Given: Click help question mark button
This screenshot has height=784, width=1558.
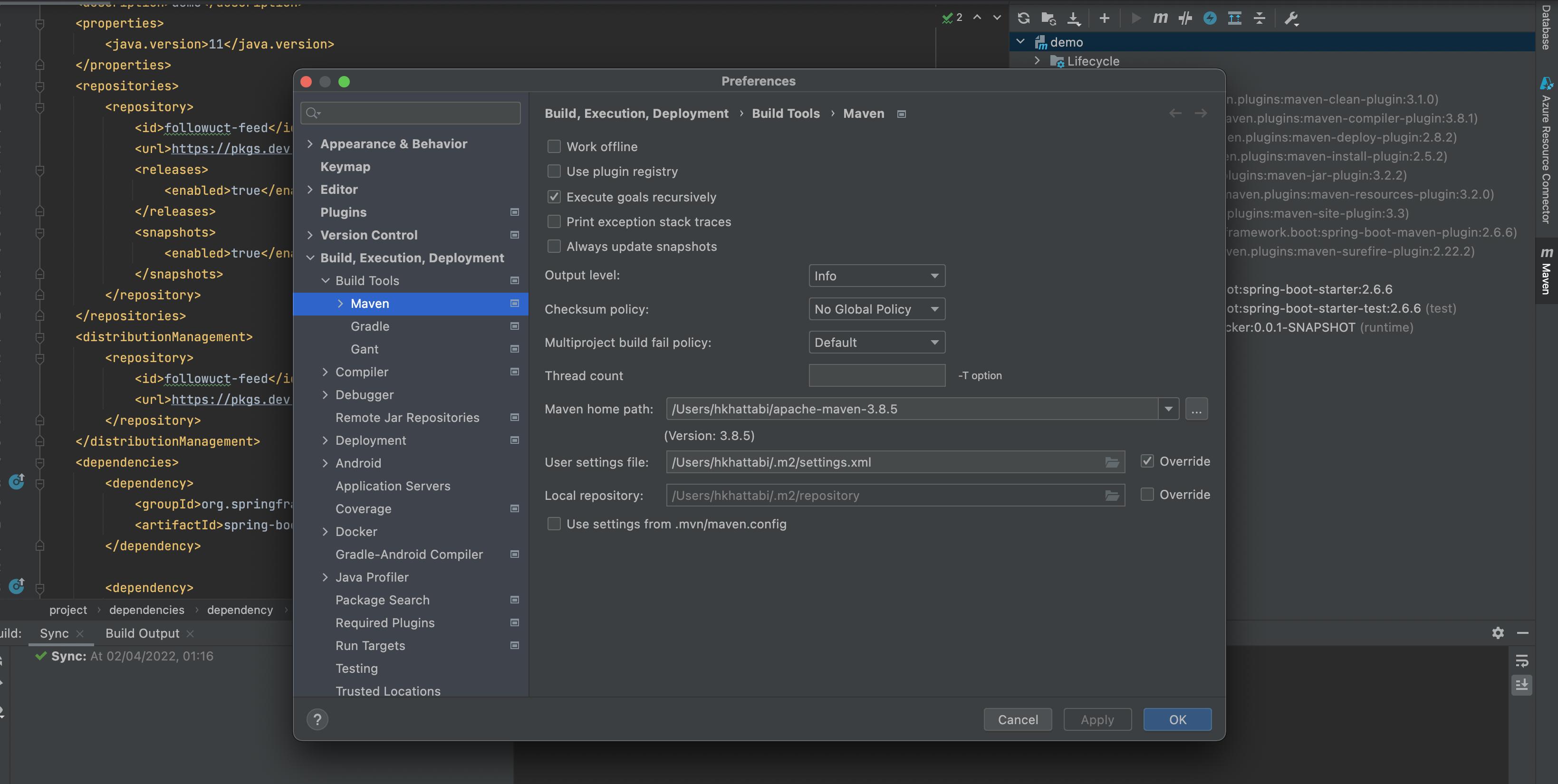Looking at the screenshot, I should tap(317, 719).
